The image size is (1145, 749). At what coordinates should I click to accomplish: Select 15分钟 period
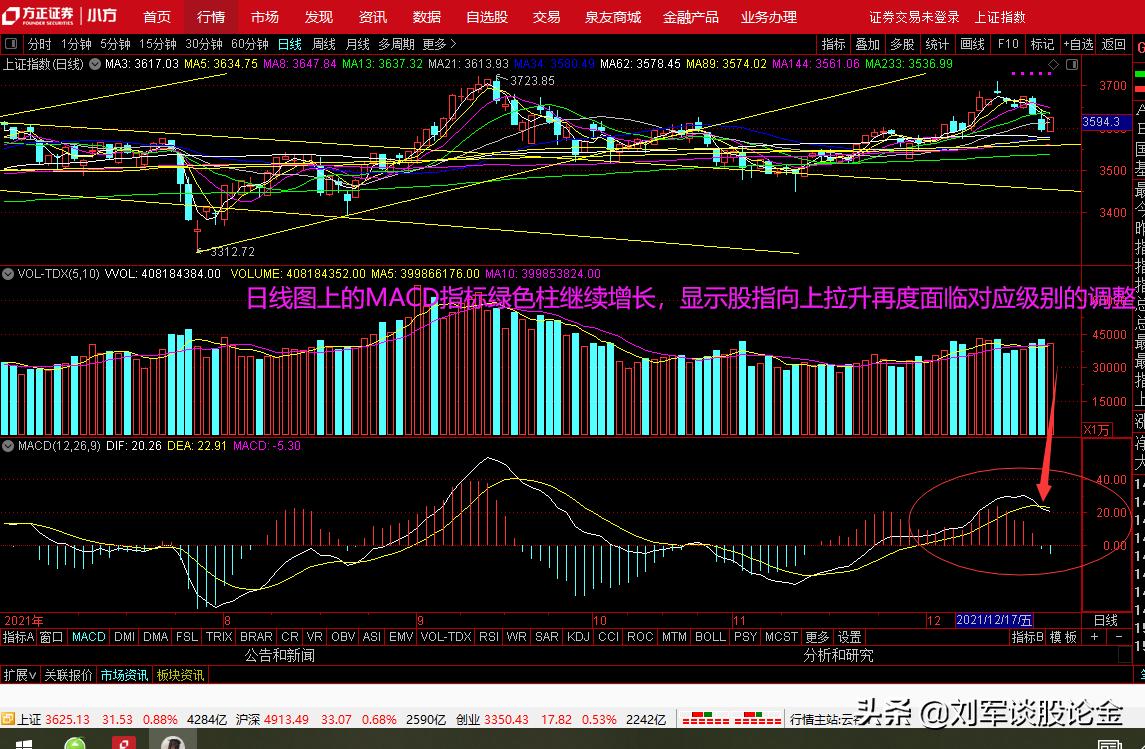[x=158, y=45]
